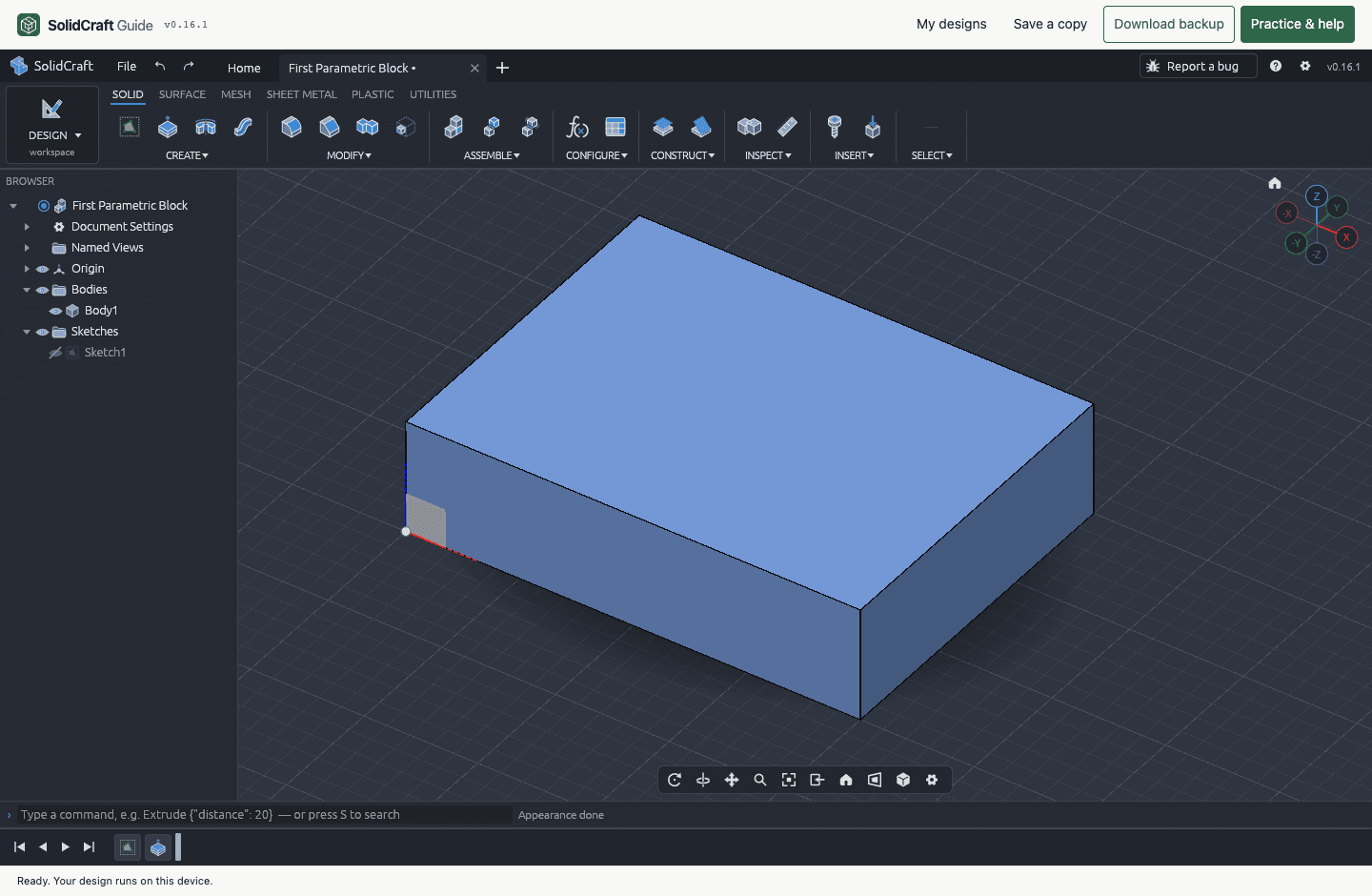Click the Offset Plane construct icon

(663, 127)
